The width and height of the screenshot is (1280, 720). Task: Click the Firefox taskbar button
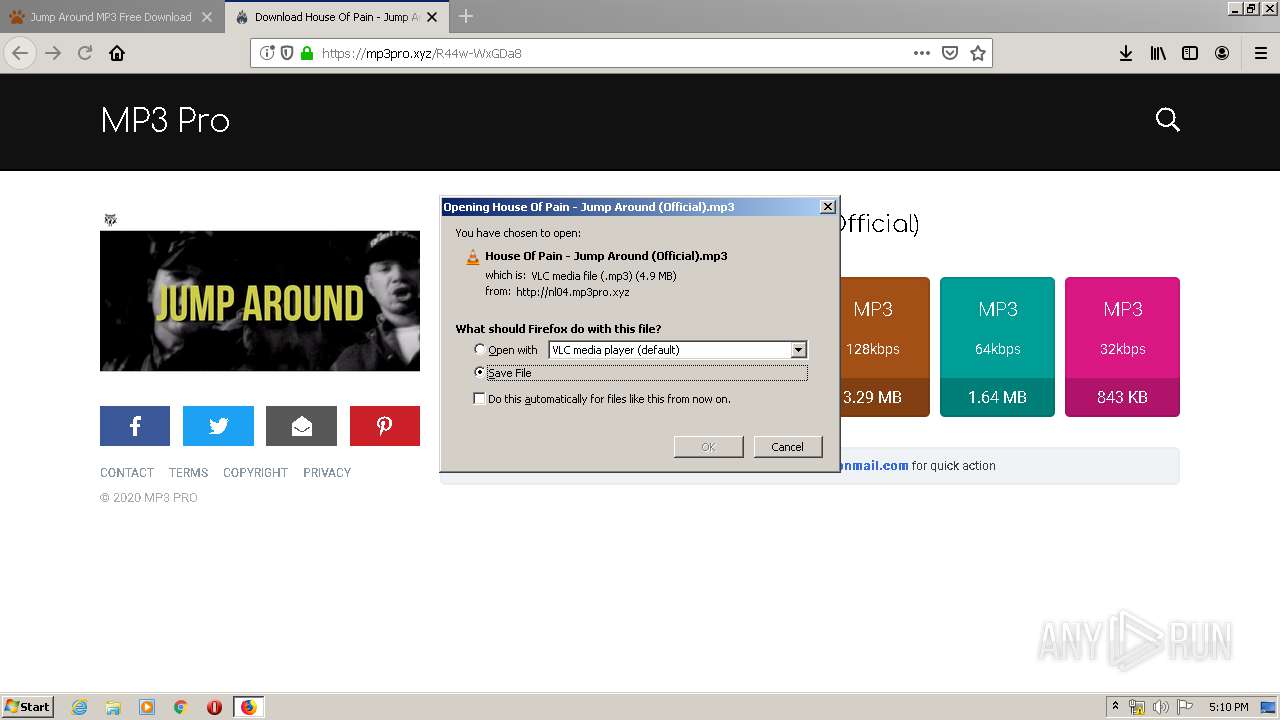[x=248, y=707]
